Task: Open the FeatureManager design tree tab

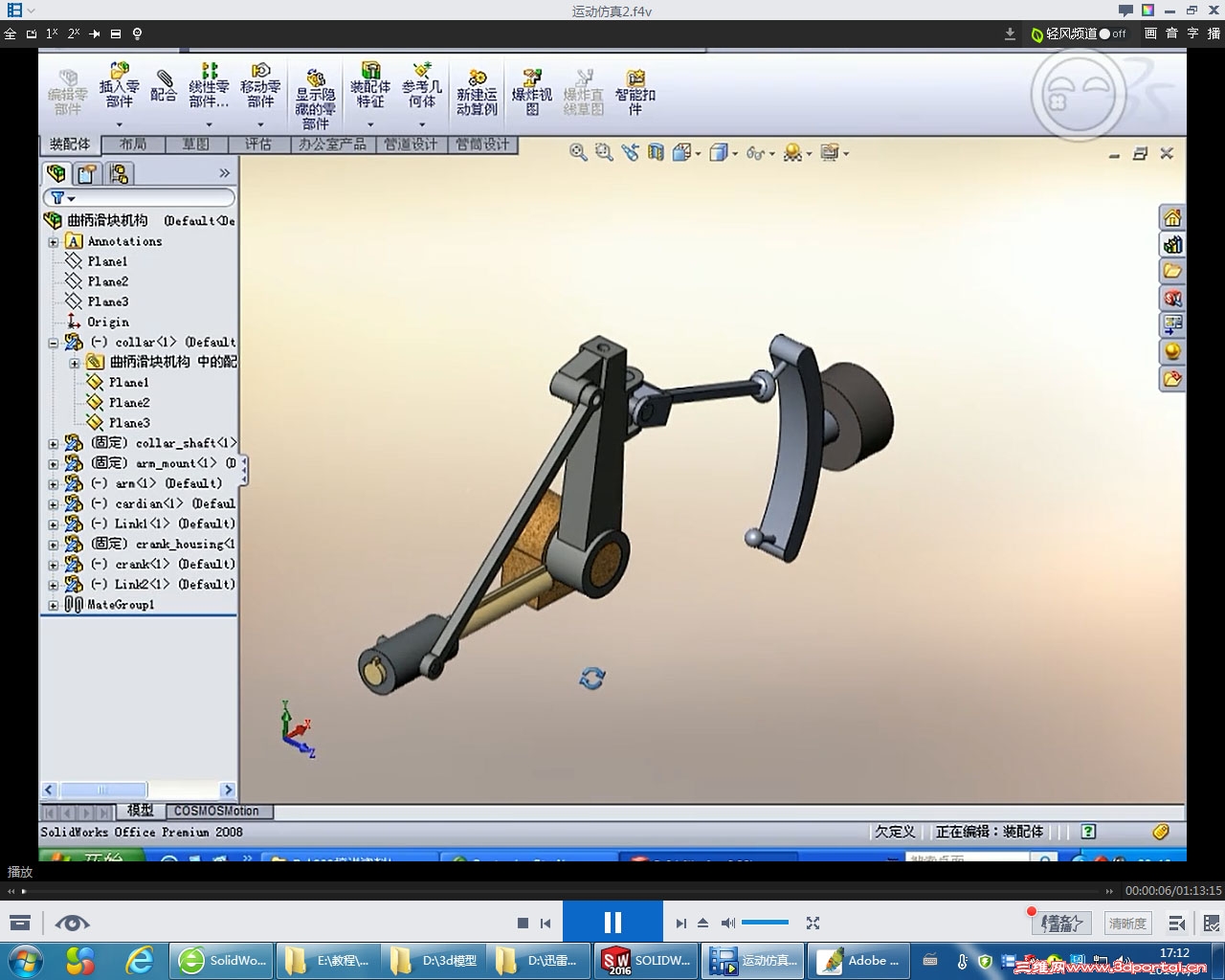Action: 56,173
